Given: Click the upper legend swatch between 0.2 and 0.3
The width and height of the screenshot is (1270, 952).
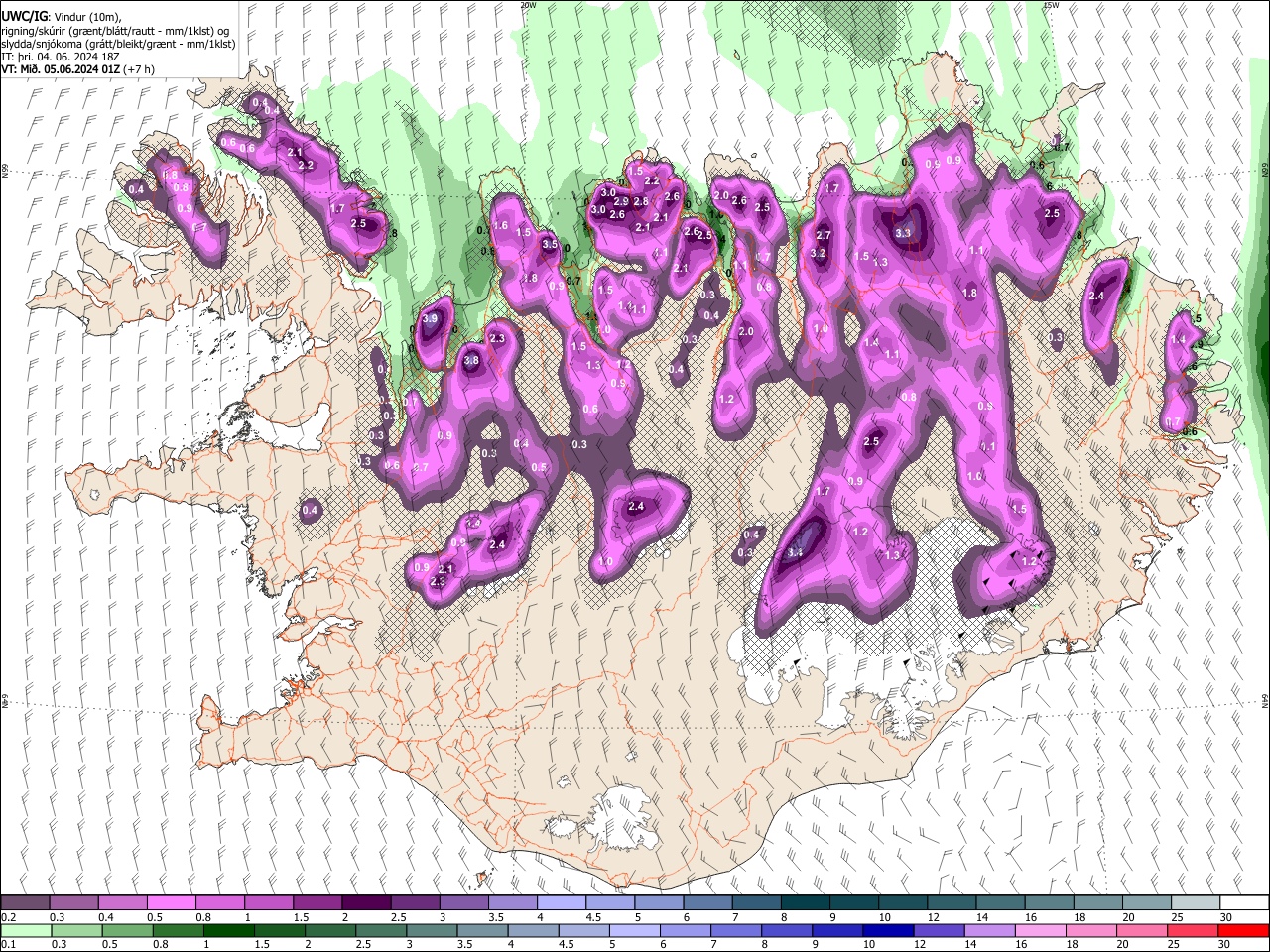Looking at the screenshot, I should [x=25, y=903].
